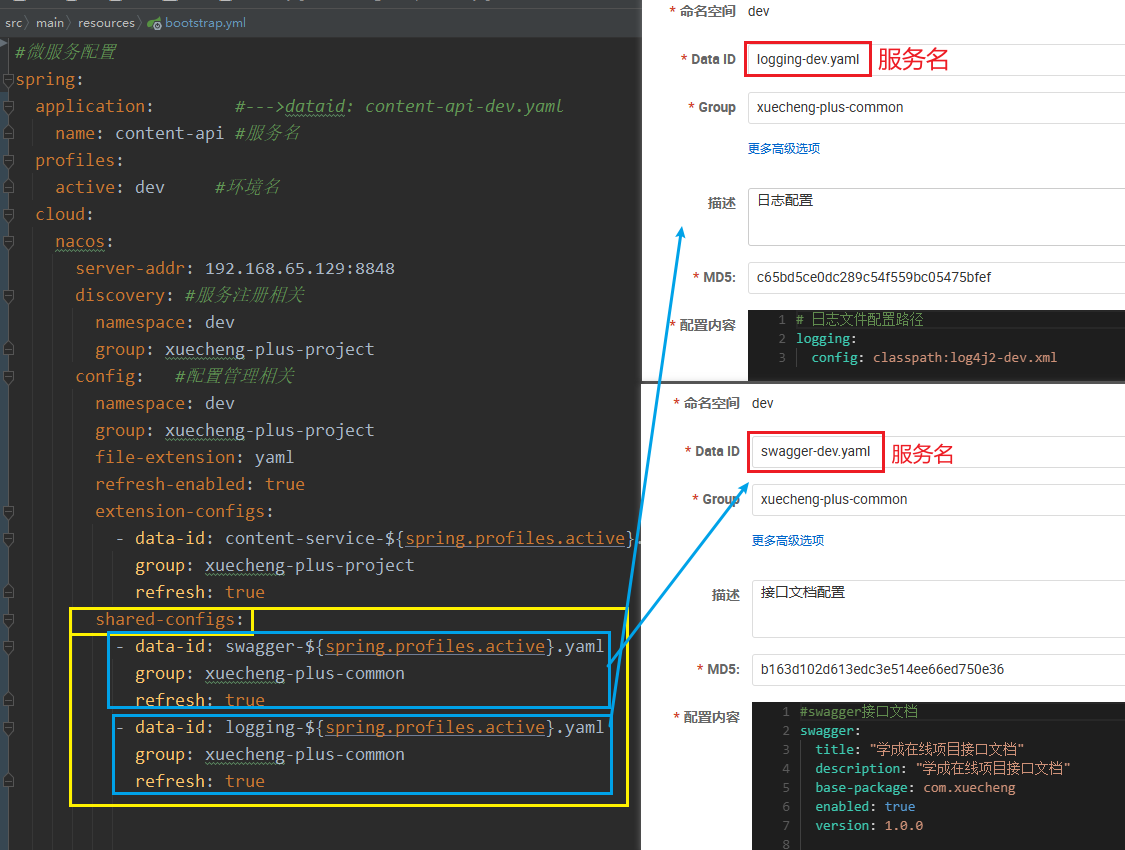1125x850 pixels.
Task: Click 'namespace: dev' under the config block
Action: pyautogui.click(x=165, y=404)
